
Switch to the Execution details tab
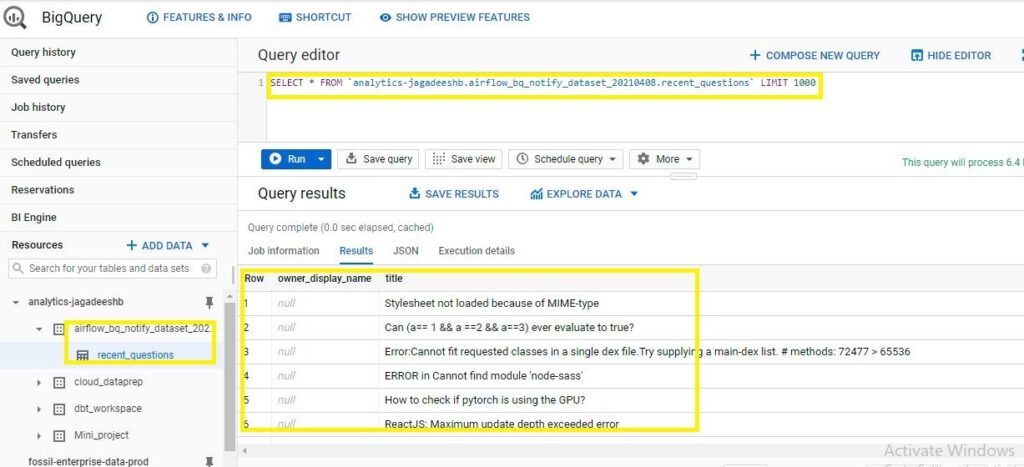click(477, 251)
